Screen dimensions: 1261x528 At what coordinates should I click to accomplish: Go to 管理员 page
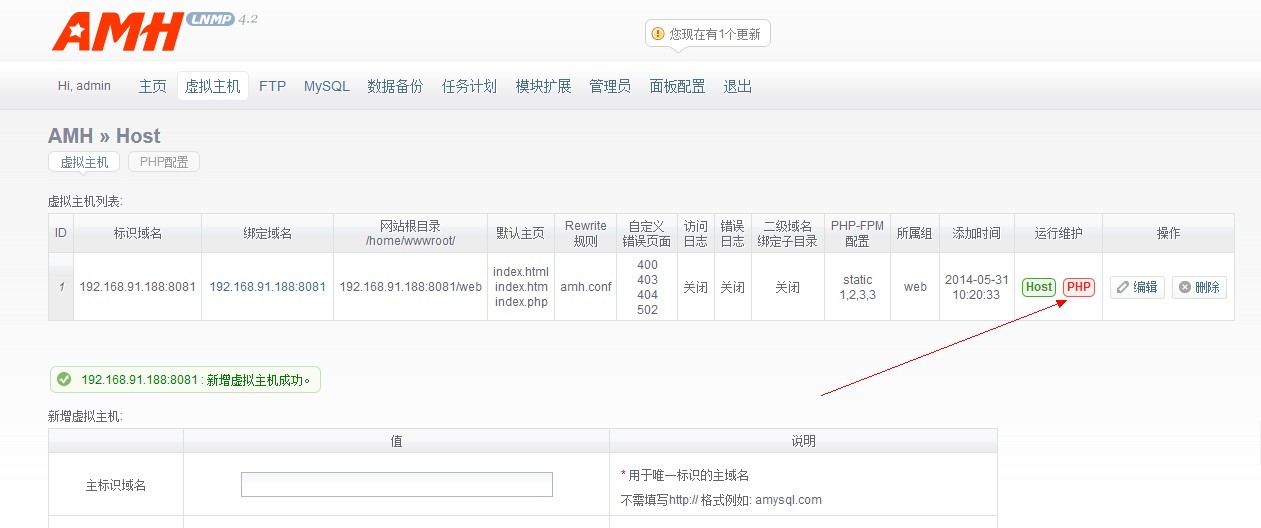point(610,86)
